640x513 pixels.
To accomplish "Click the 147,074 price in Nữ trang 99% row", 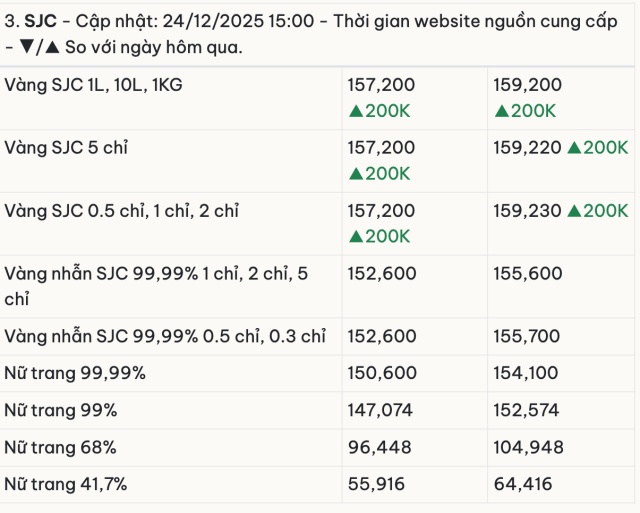I will point(379,411).
